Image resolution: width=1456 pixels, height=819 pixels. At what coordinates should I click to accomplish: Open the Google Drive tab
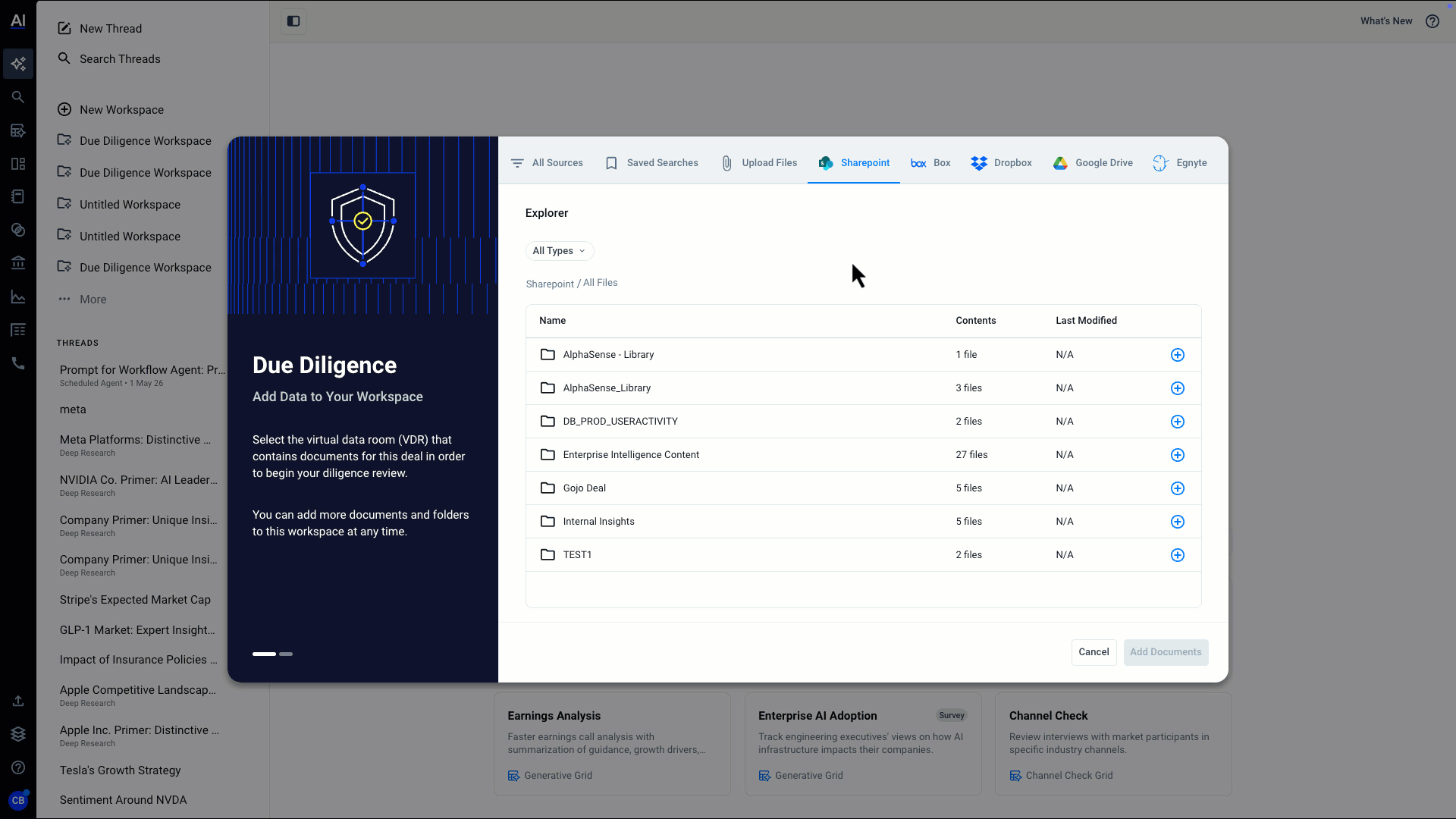[x=1093, y=163]
